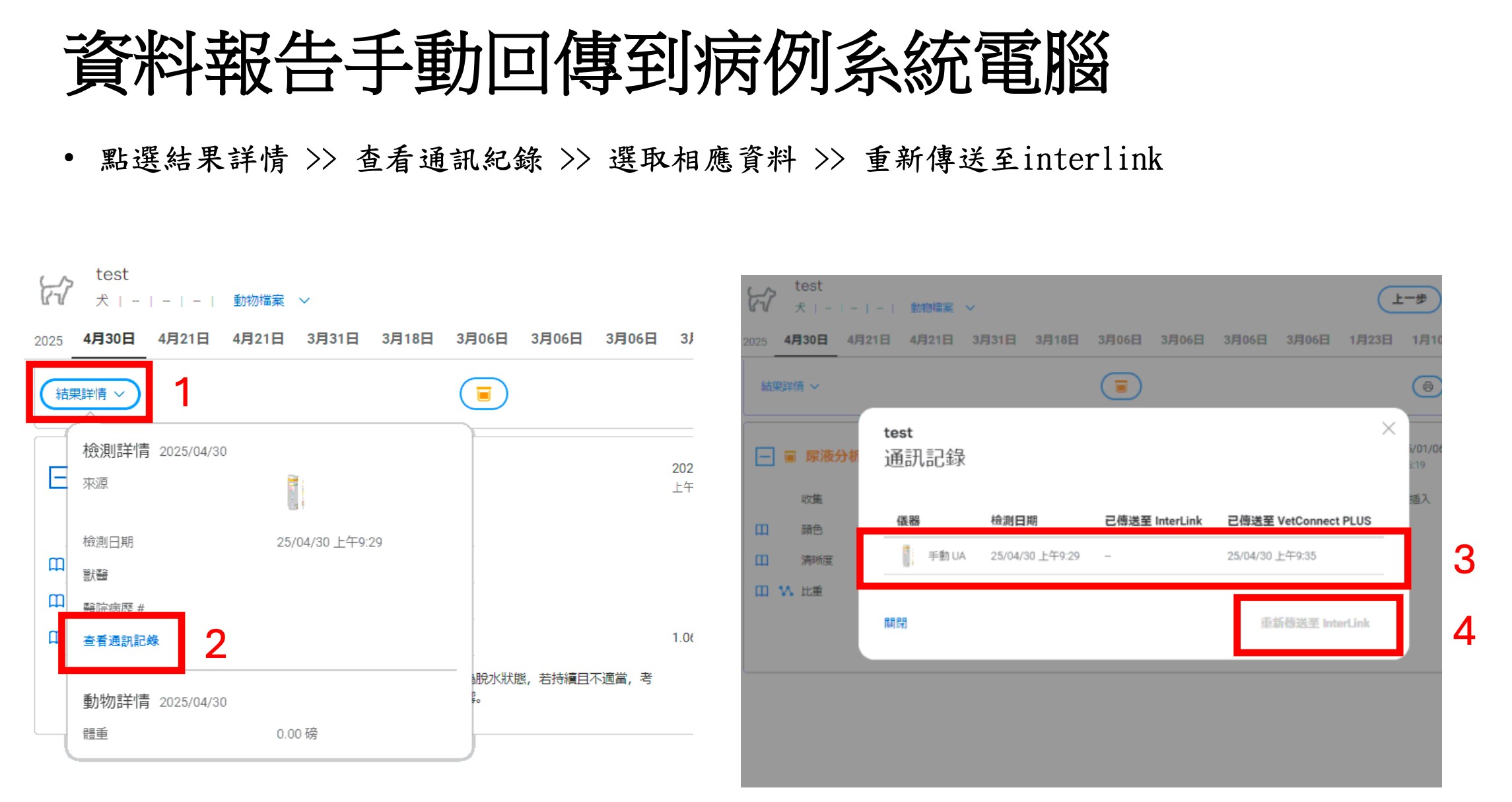Click the book icon next to 顏色
Image resolution: width=1512 pixels, height=802 pixels.
click(x=762, y=530)
